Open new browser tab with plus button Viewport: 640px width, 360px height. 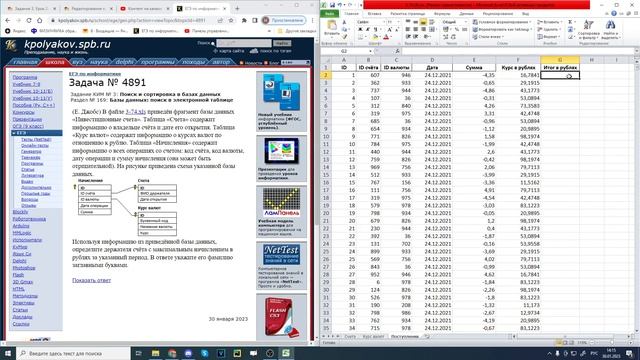pyautogui.click(x=237, y=8)
